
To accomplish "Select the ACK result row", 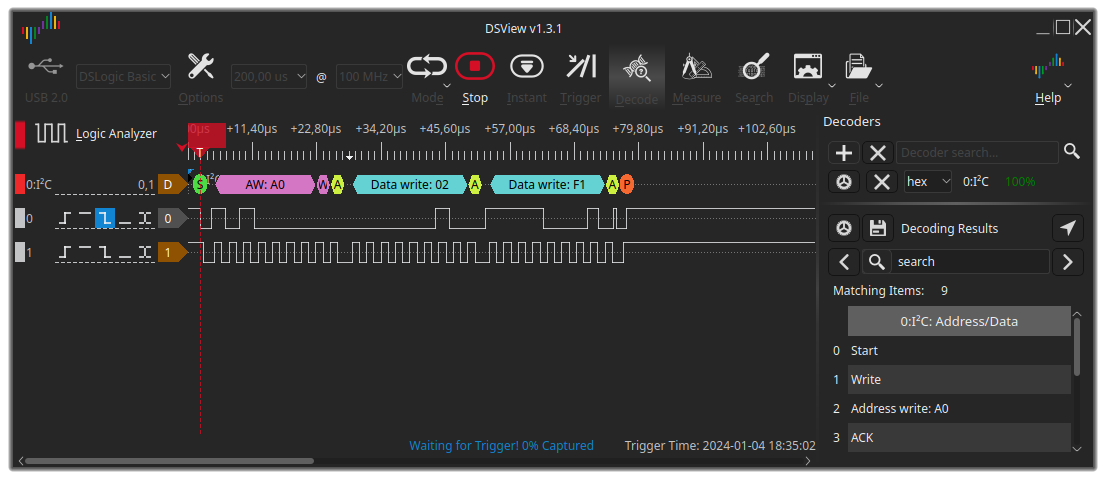I will (x=959, y=437).
